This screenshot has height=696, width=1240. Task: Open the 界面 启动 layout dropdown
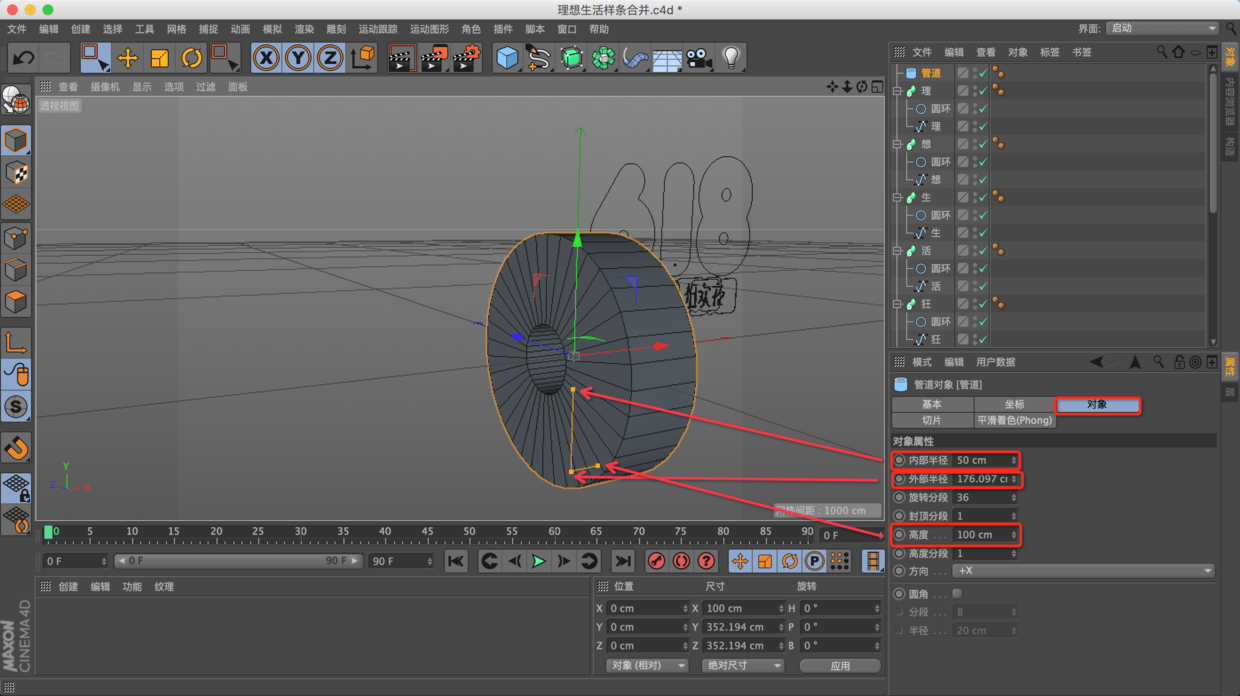(1164, 28)
